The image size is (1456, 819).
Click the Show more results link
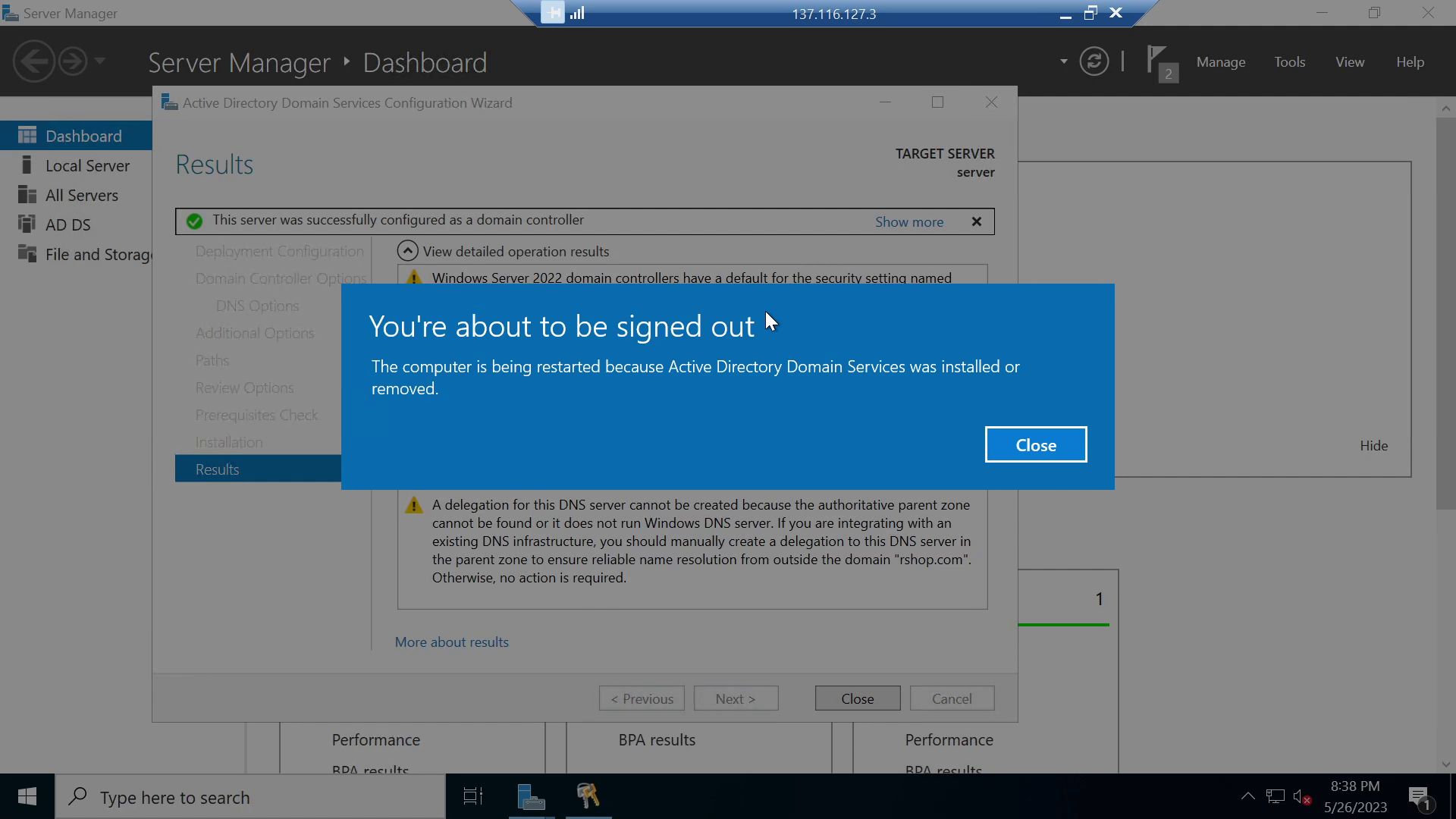909,221
